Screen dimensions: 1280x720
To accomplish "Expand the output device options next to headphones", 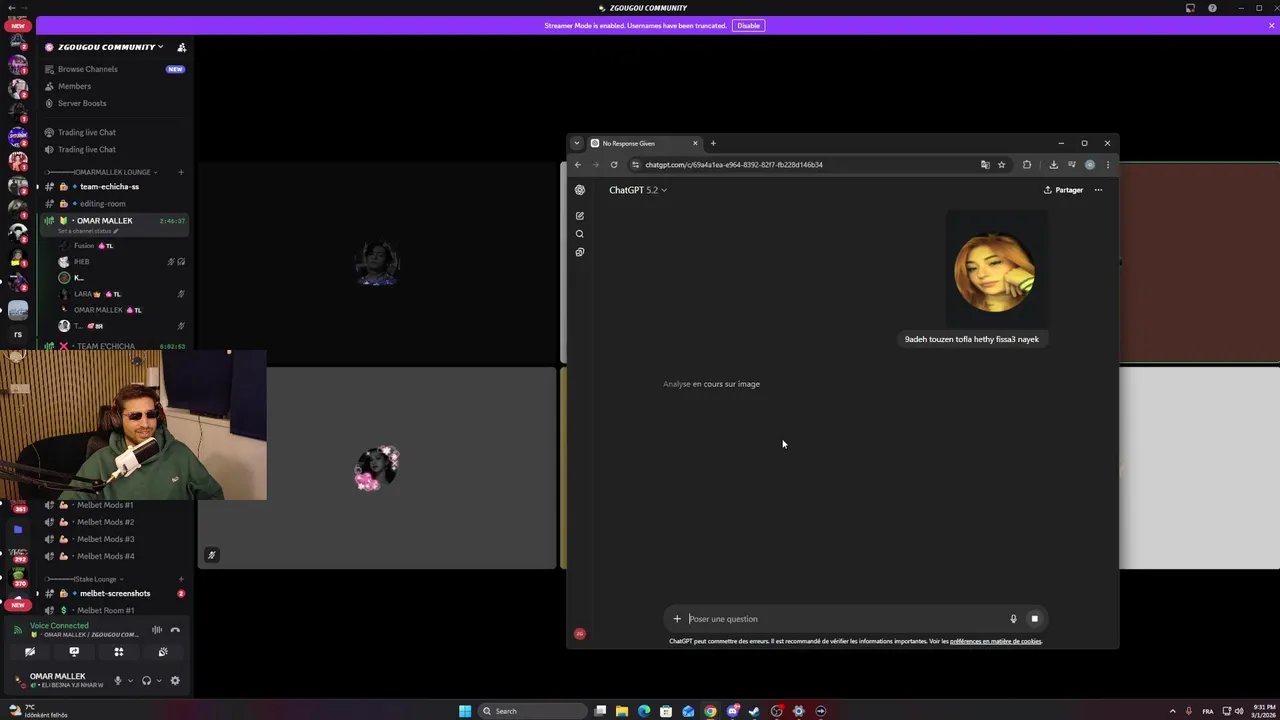I will tap(159, 681).
